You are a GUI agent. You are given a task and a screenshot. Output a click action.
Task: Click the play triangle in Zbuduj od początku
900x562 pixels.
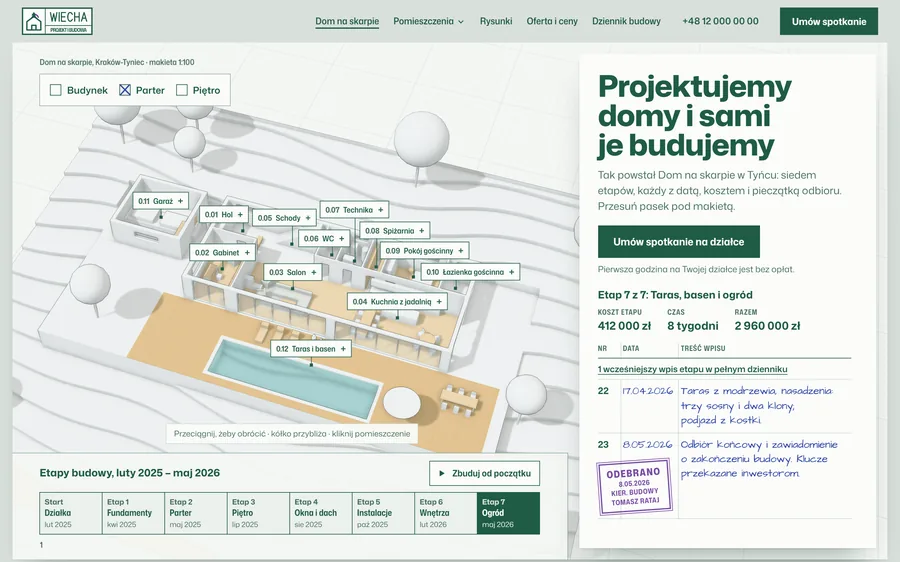point(442,474)
